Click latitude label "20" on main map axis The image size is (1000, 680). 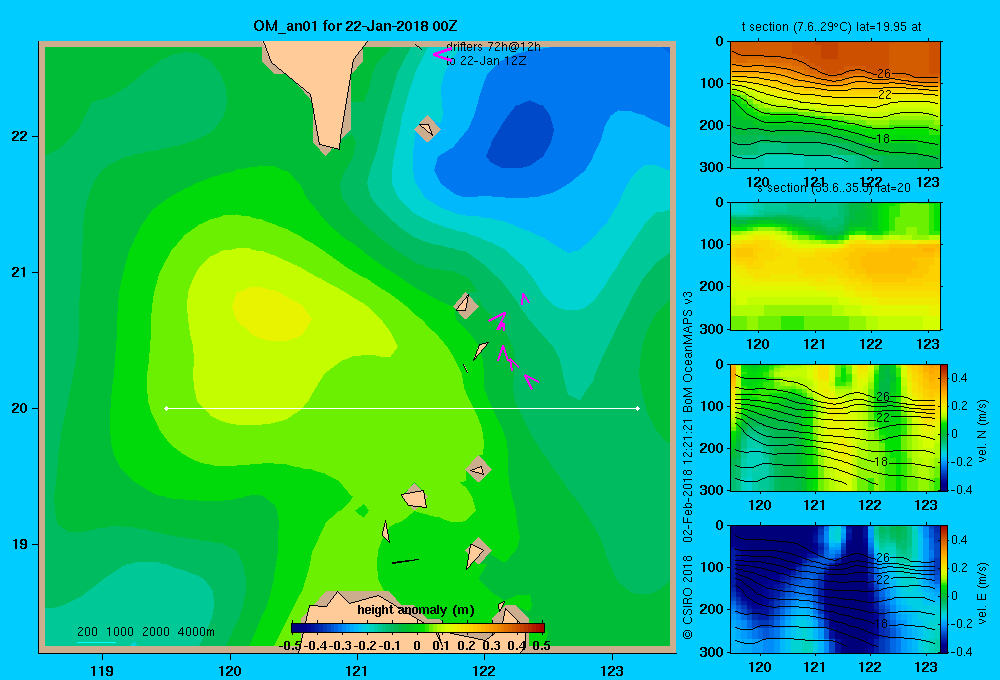(19, 408)
